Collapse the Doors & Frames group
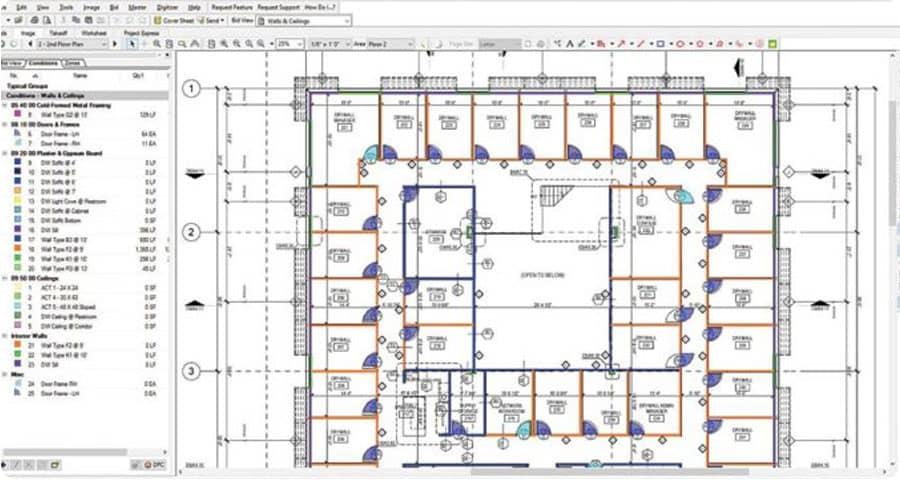The image size is (900, 480). pyautogui.click(x=5, y=125)
